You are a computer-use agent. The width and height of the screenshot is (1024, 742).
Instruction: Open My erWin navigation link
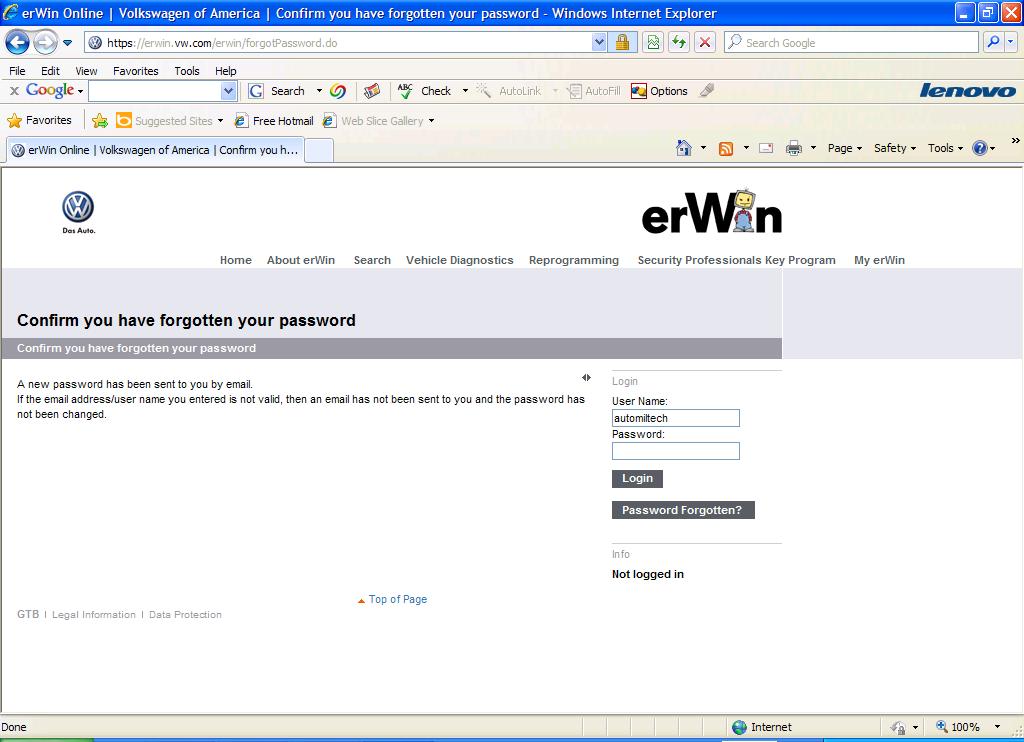point(879,260)
